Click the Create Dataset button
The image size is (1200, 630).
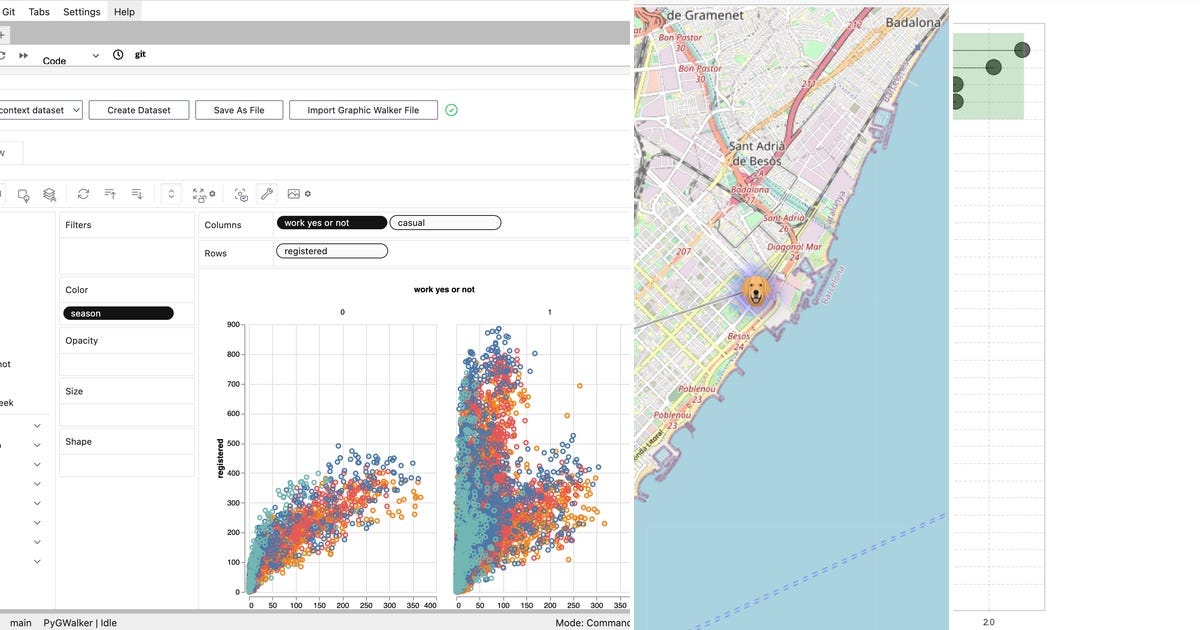coord(138,109)
